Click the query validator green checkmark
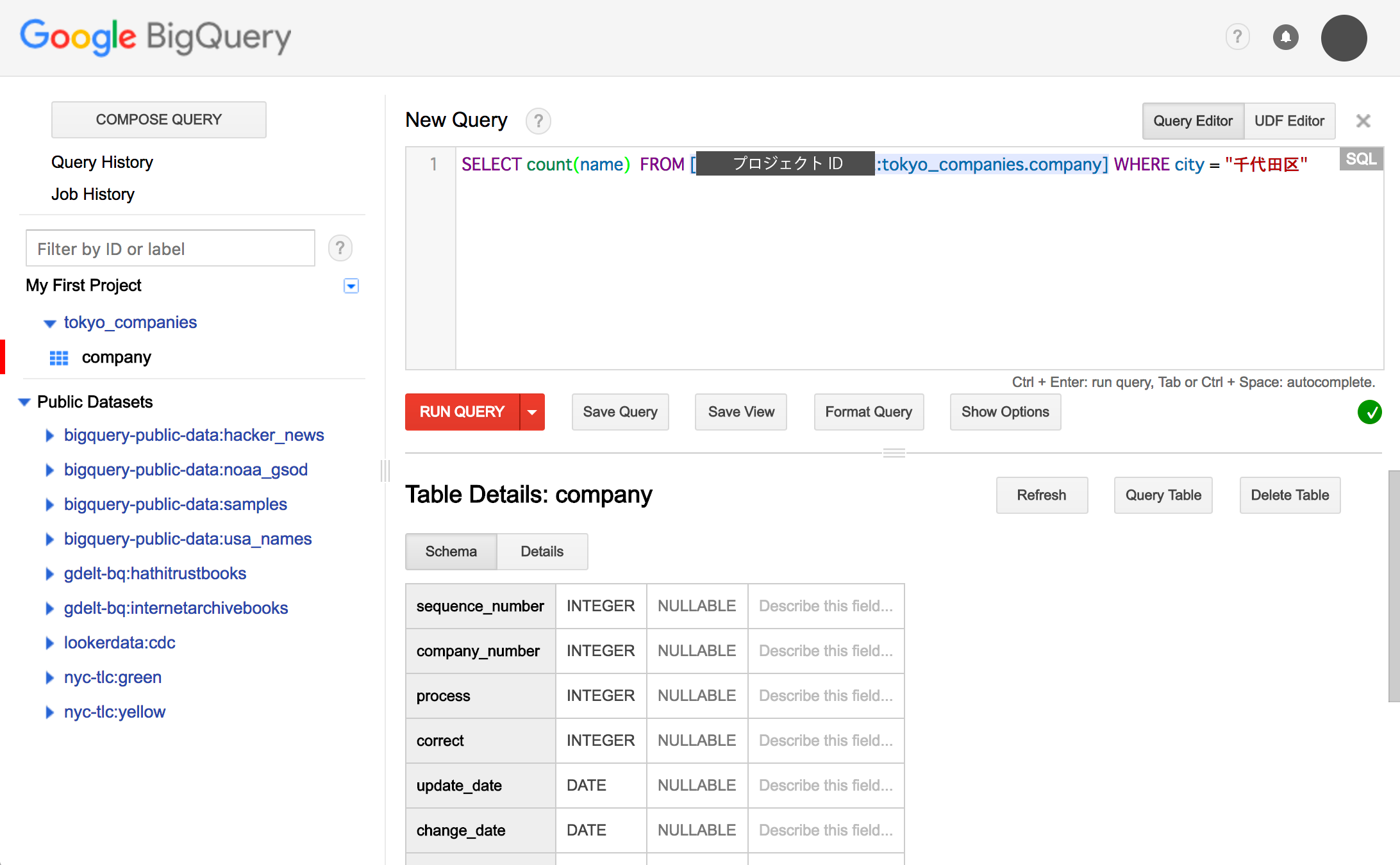Screen dimensions: 1400x865 (x=1369, y=412)
